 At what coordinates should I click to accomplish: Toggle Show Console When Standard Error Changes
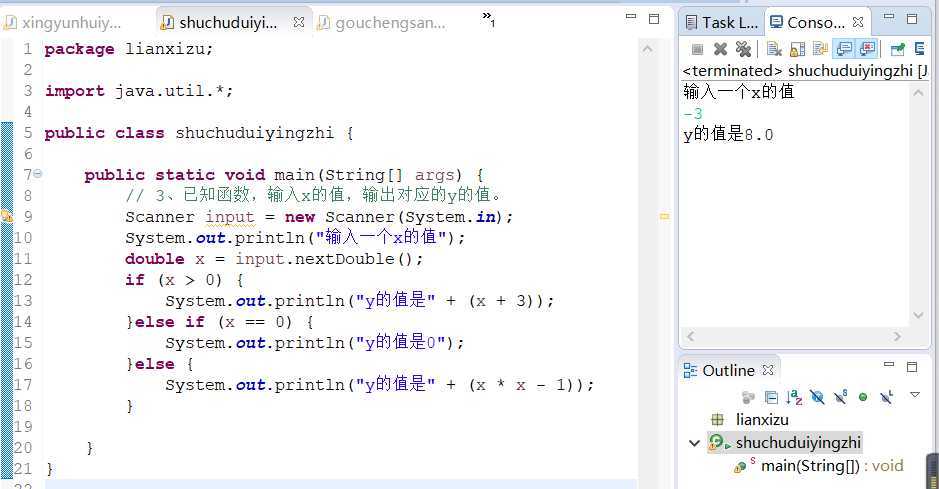point(867,48)
